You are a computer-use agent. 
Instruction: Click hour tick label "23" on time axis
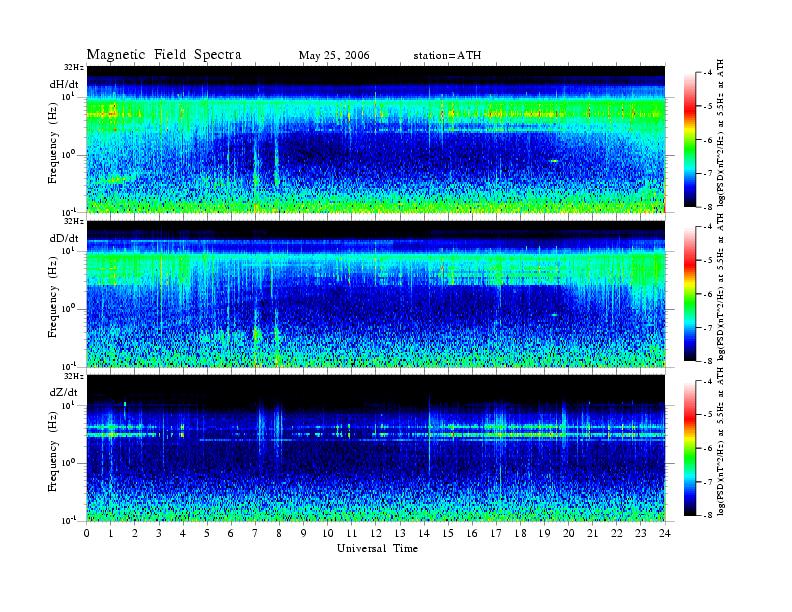click(x=641, y=533)
